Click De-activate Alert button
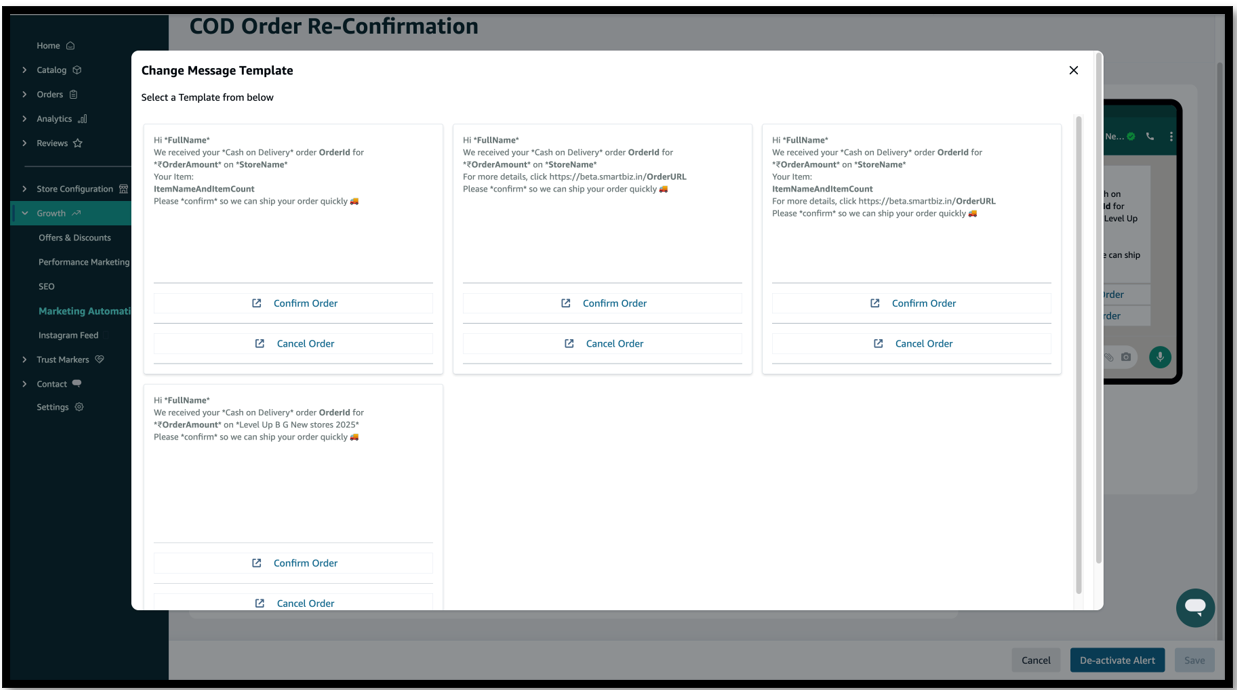The image size is (1237, 690). tap(1117, 660)
